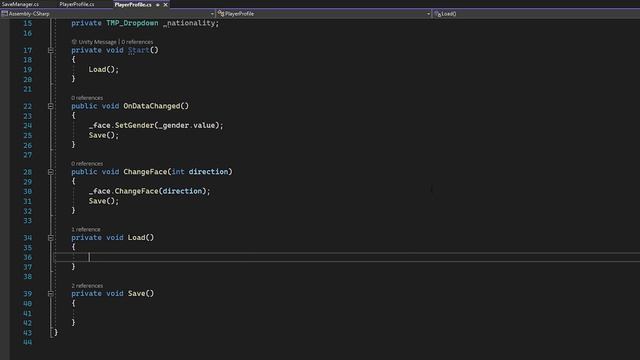Pin the active PlayerProfile.cs tab
Screen dimensions: 640x360
pos(158,5)
